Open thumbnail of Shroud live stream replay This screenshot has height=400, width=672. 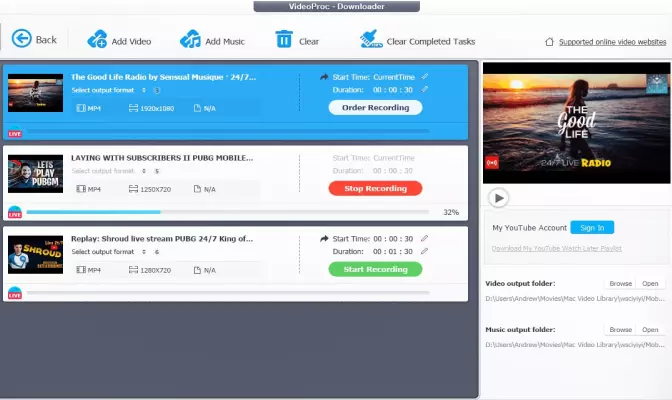(36, 255)
